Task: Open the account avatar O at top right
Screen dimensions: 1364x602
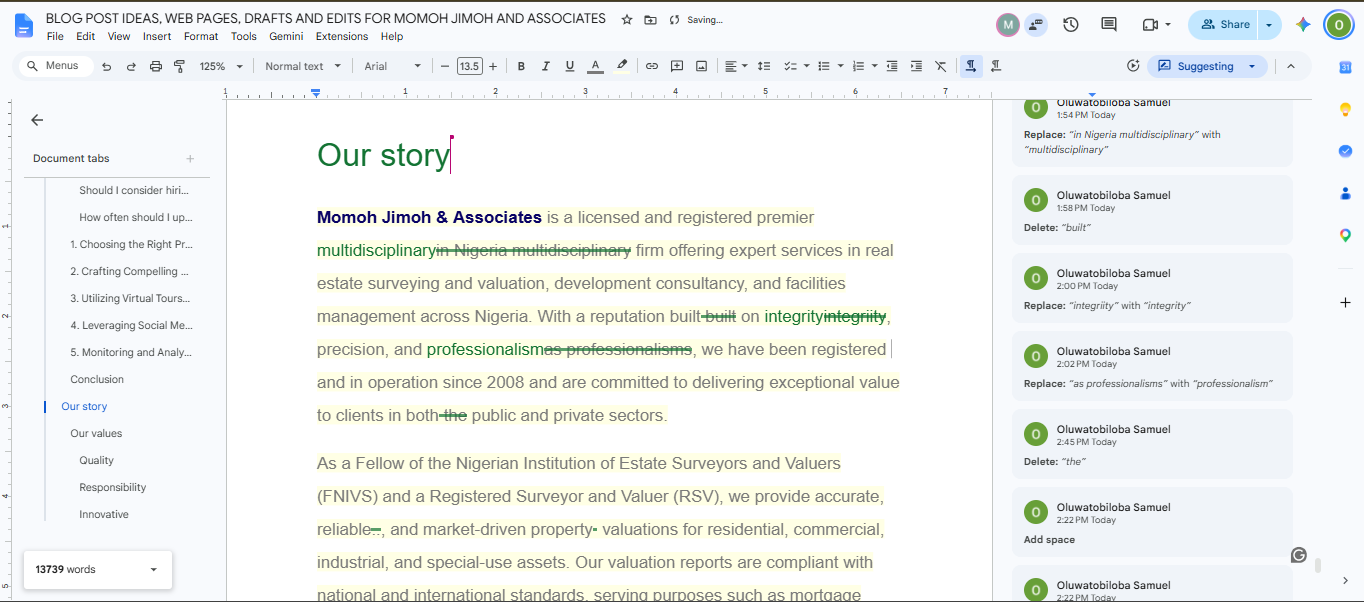Action: click(1339, 25)
